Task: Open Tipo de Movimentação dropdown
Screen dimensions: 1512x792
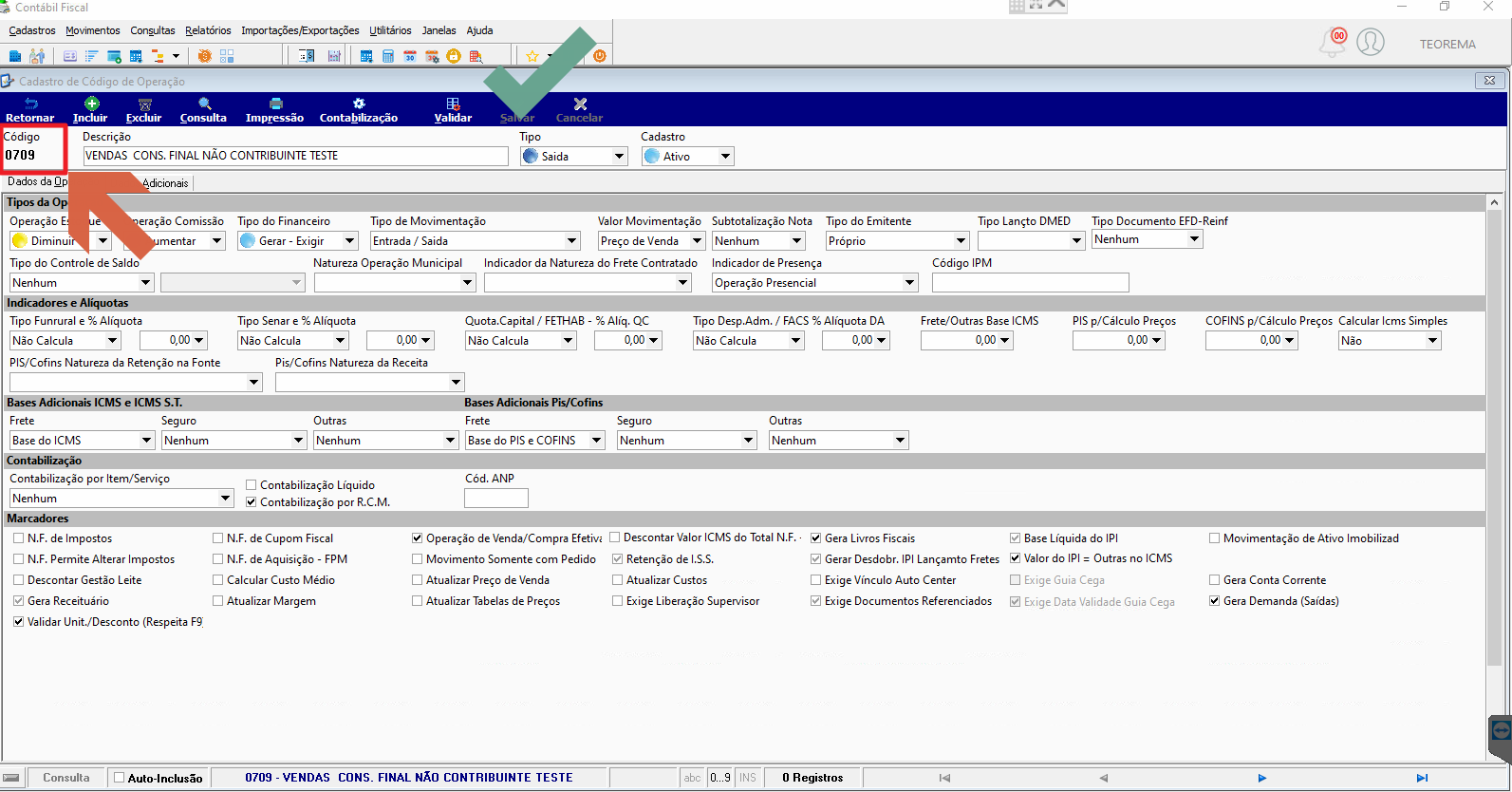Action: pos(475,241)
